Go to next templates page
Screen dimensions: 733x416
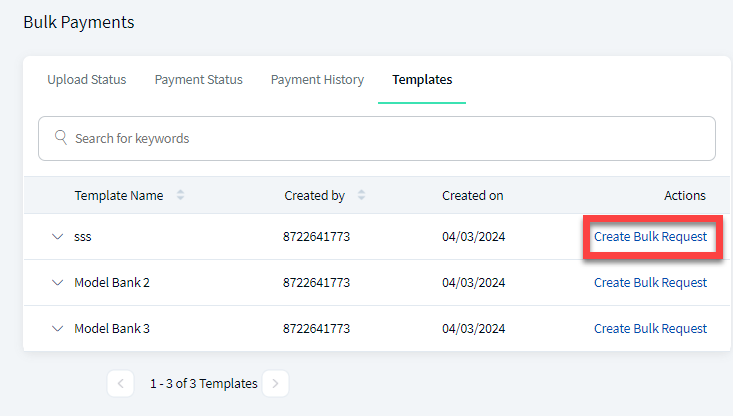(275, 383)
